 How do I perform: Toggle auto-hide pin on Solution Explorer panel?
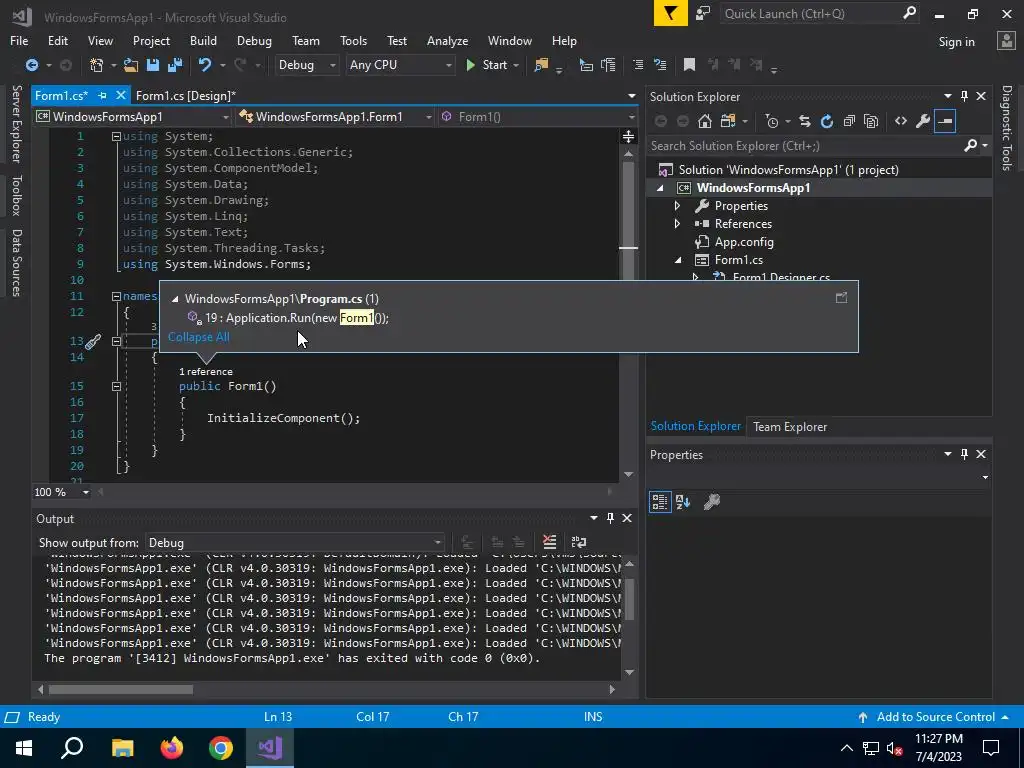click(x=965, y=96)
